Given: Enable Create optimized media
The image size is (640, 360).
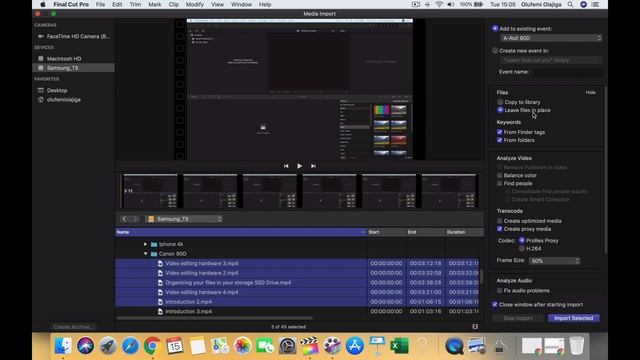Looking at the screenshot, I should [x=500, y=221].
